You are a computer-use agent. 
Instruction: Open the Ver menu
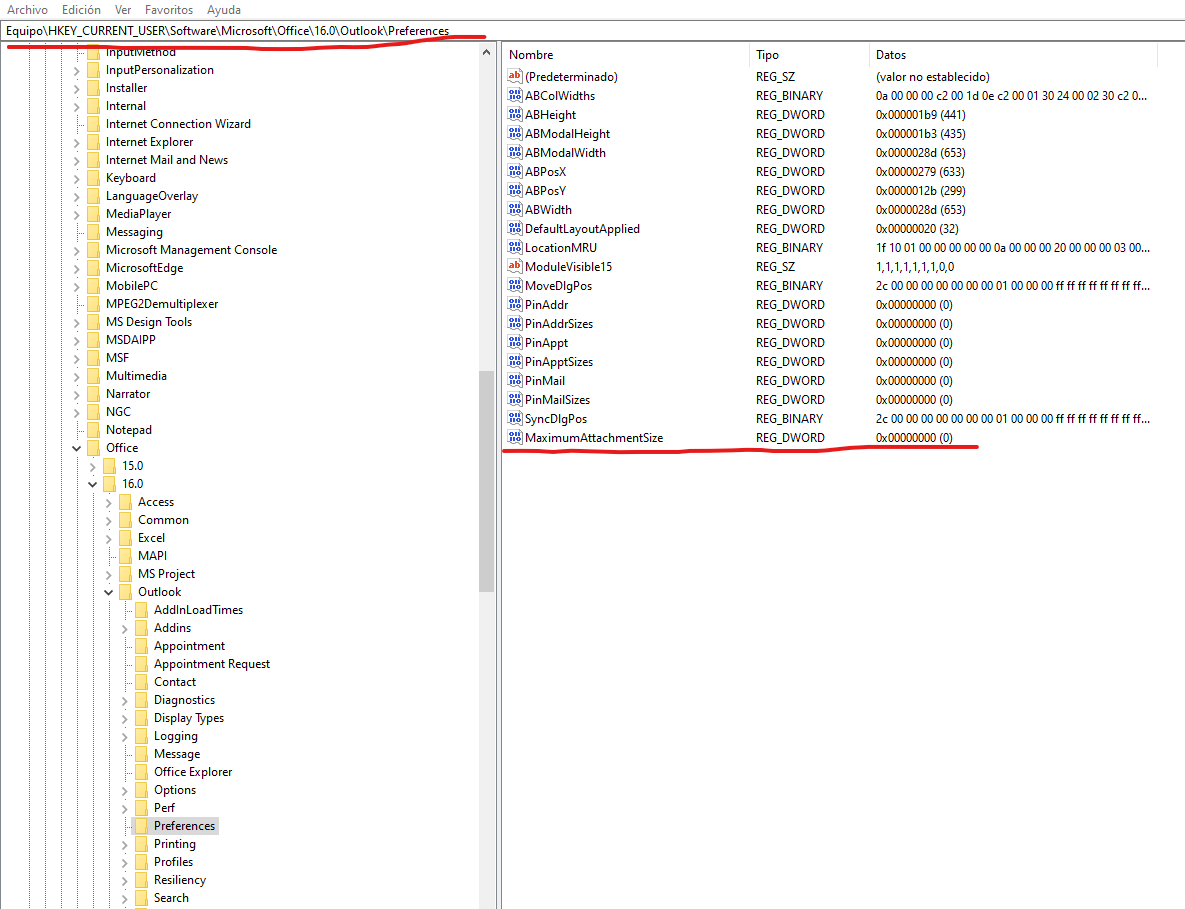pyautogui.click(x=122, y=10)
